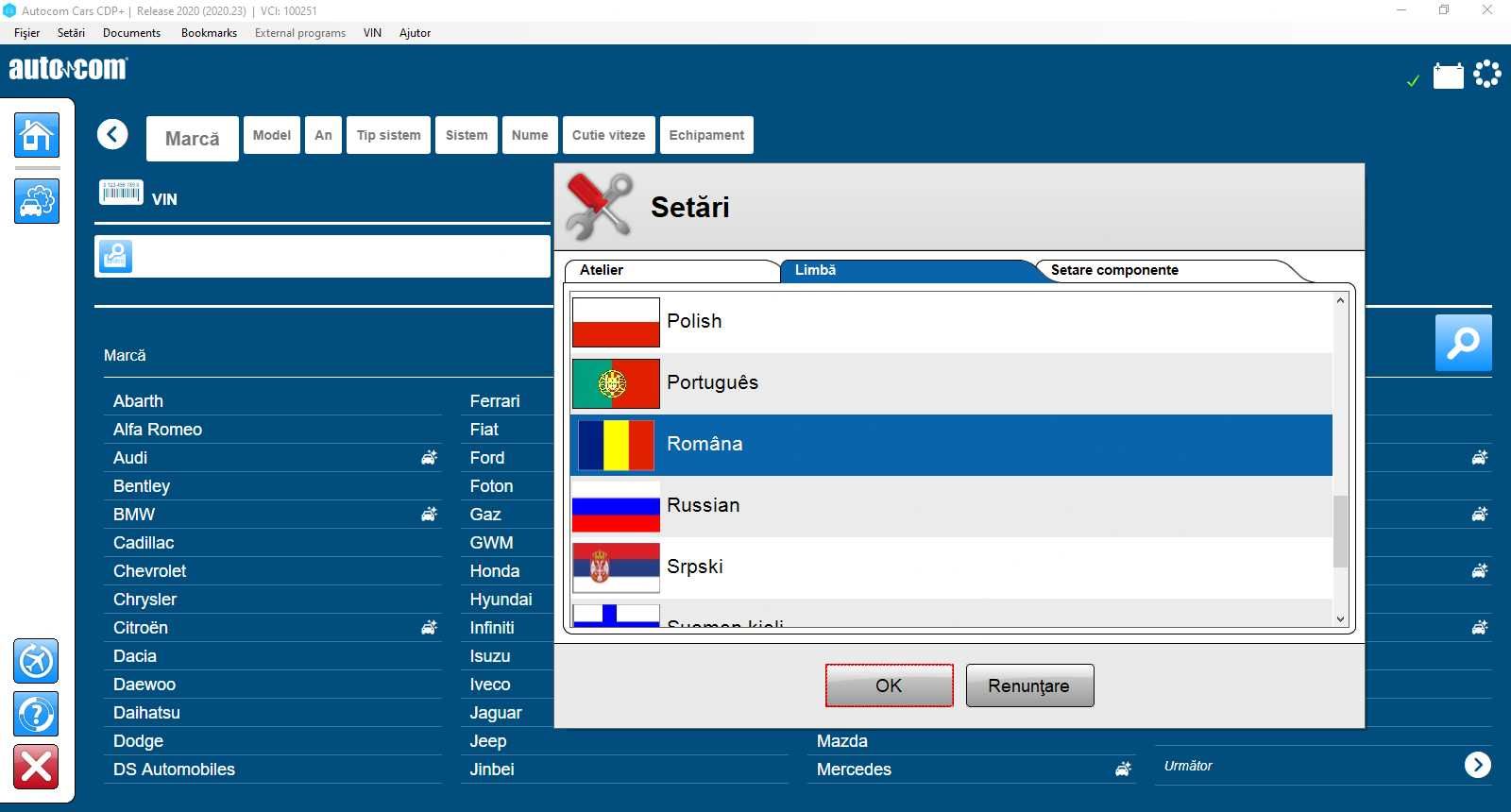Open the Bookmarks menu
This screenshot has height=812, width=1511.
click(x=209, y=32)
